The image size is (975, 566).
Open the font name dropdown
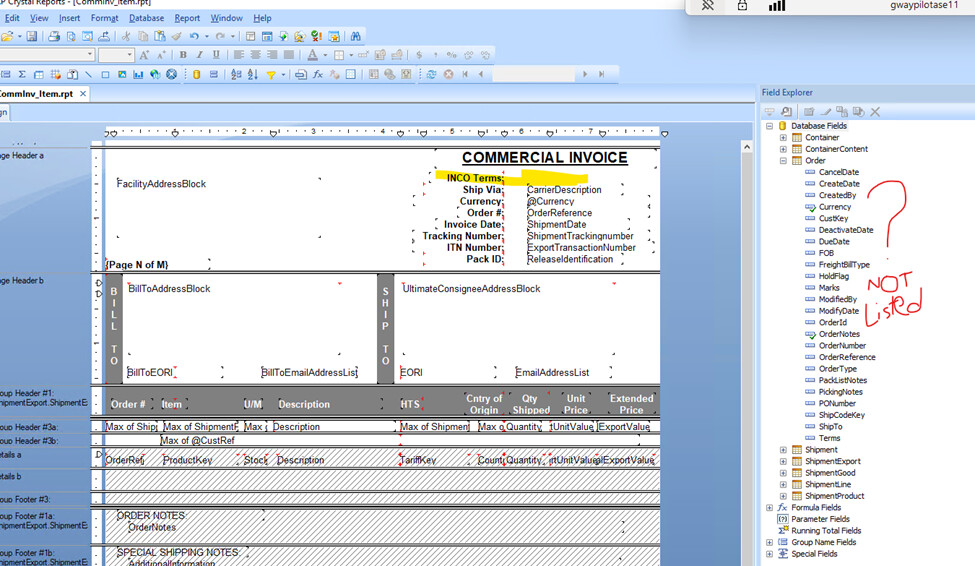pos(89,55)
